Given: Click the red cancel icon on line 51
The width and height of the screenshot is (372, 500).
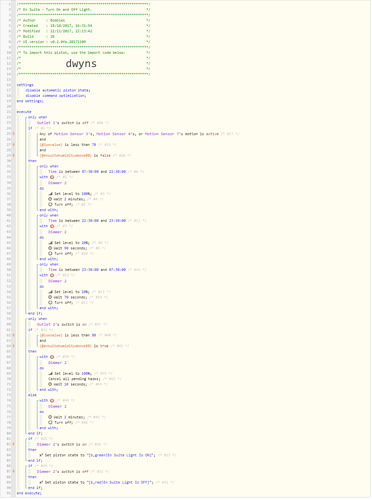Looking at the screenshot, I should pos(52,275).
